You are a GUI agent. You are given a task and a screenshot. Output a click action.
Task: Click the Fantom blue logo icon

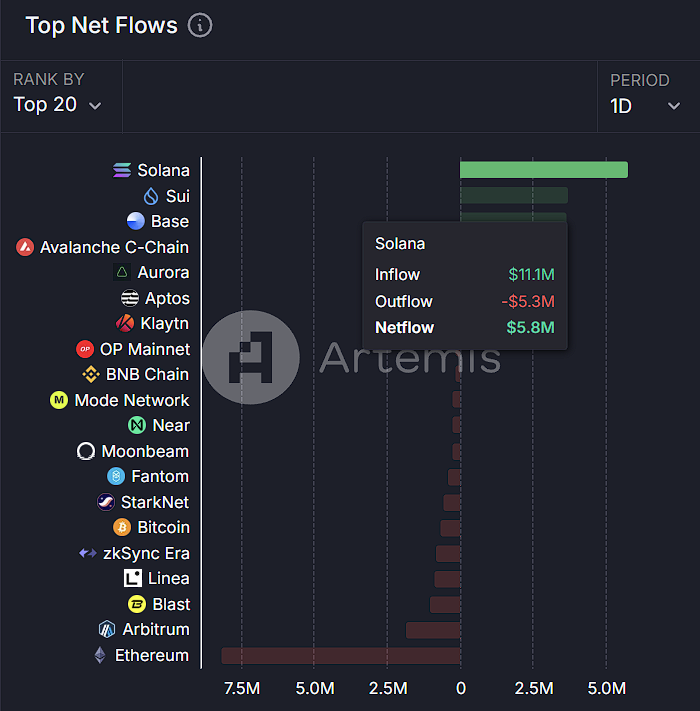tap(116, 477)
